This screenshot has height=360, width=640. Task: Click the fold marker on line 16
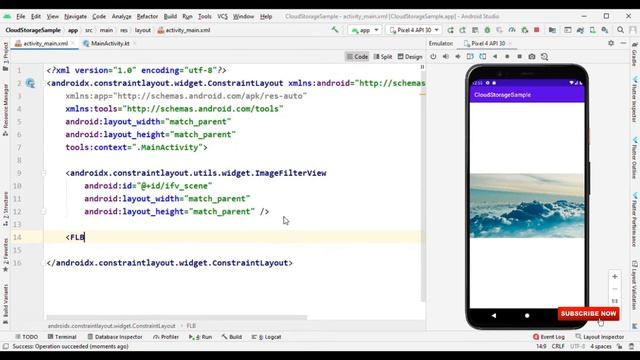43,263
